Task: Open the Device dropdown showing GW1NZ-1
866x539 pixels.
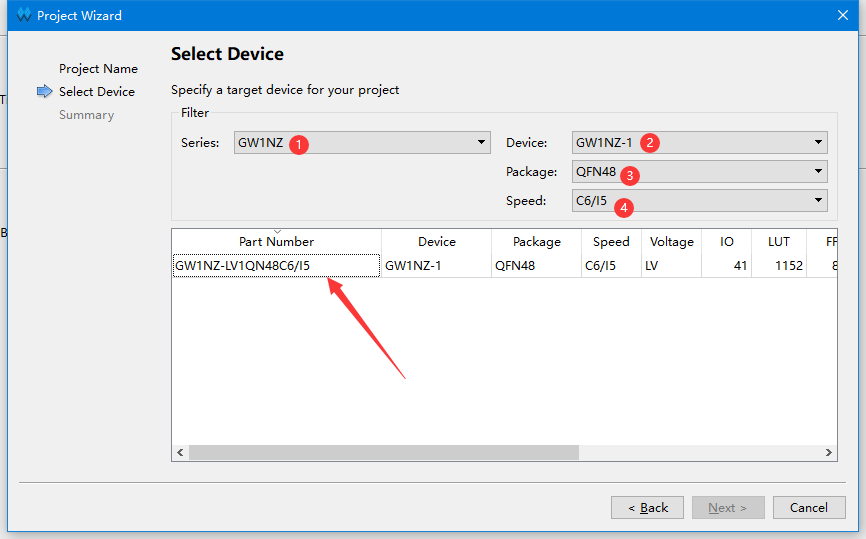Action: [699, 142]
